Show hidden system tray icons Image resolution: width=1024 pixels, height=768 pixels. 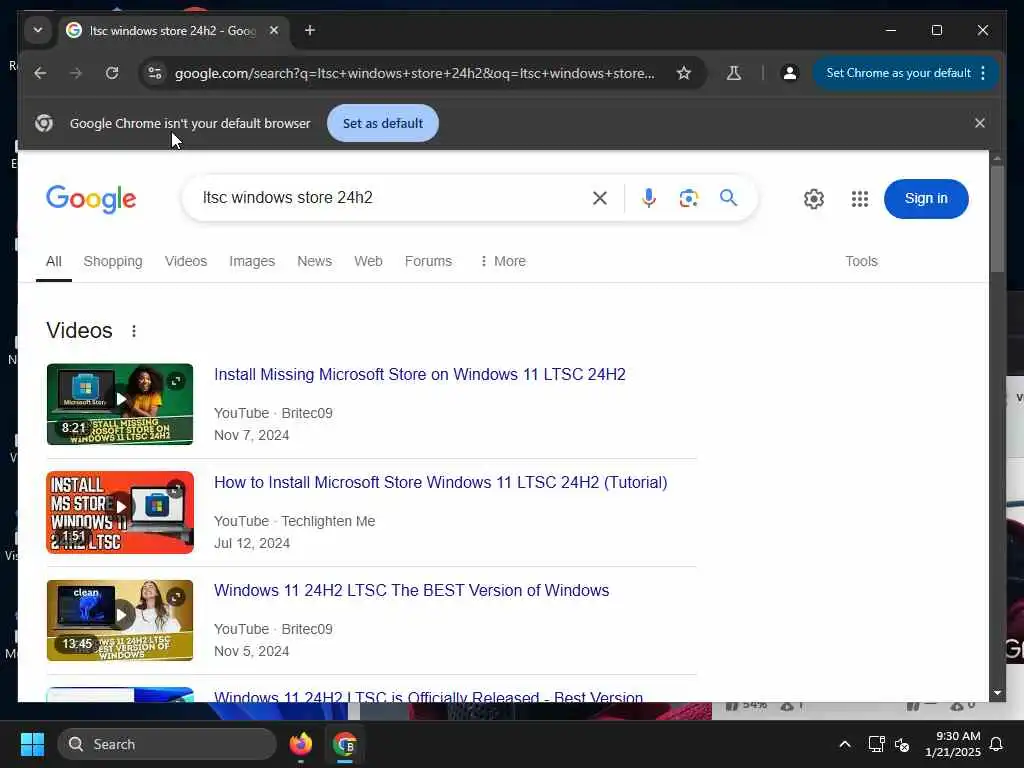[844, 744]
